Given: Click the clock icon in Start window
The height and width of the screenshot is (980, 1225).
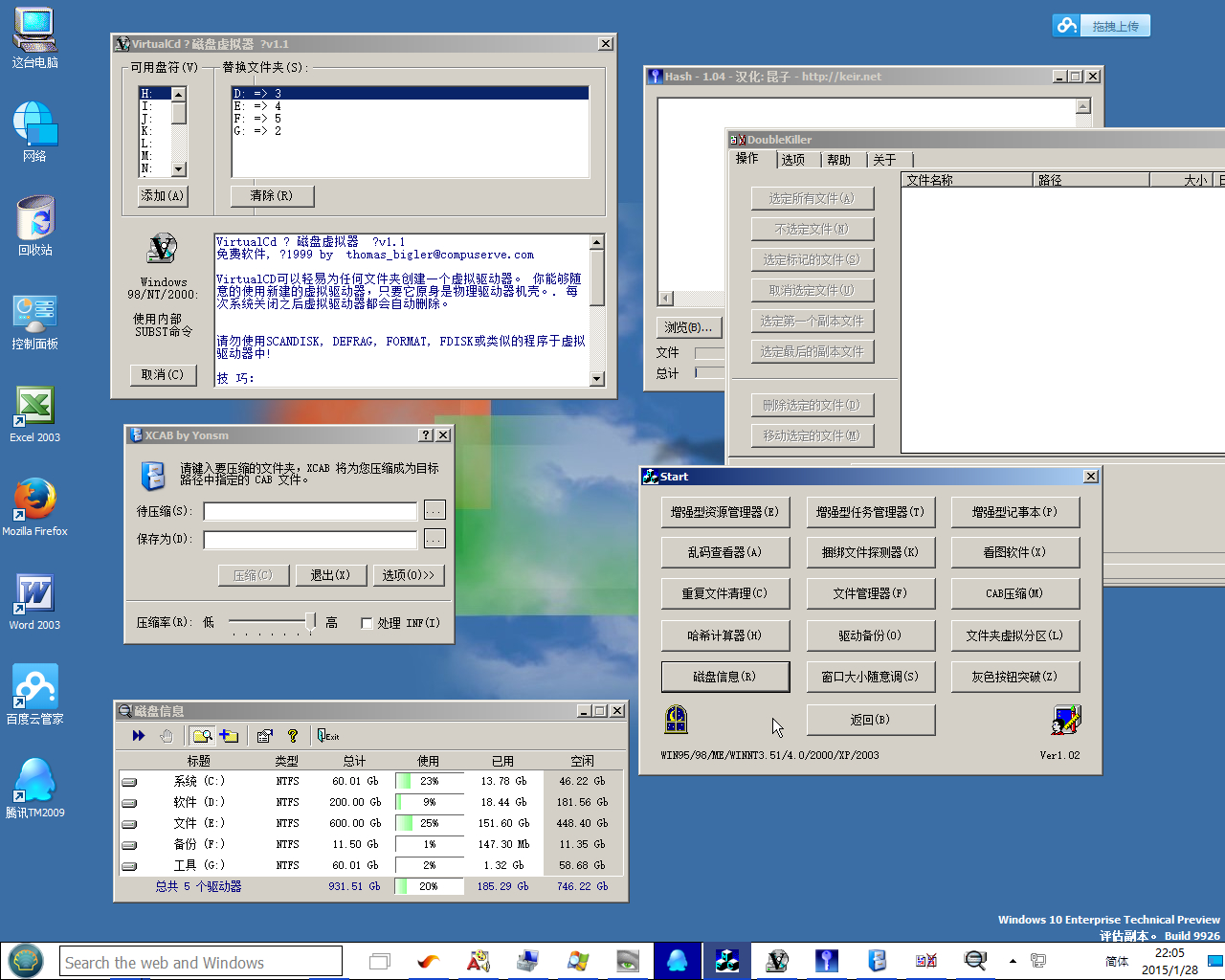Looking at the screenshot, I should [x=676, y=719].
